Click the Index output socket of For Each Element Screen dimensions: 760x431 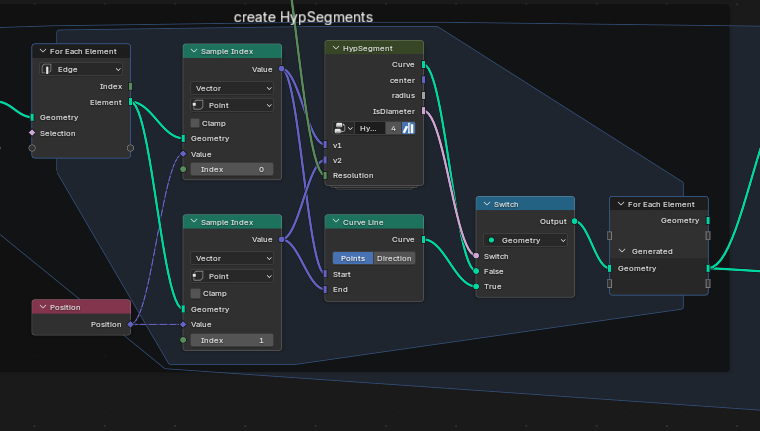pos(130,86)
